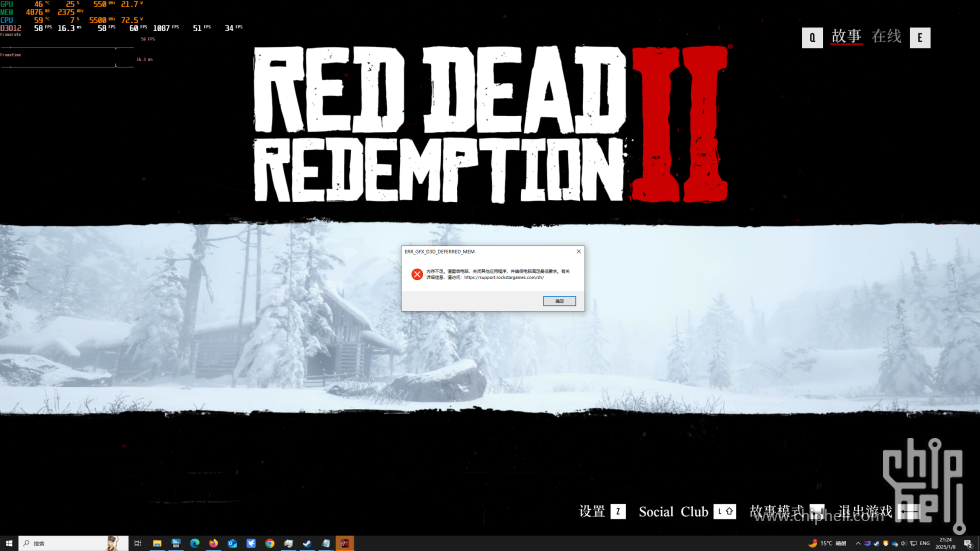
Task: Select the 故事 tab in game menu
Action: [x=846, y=37]
